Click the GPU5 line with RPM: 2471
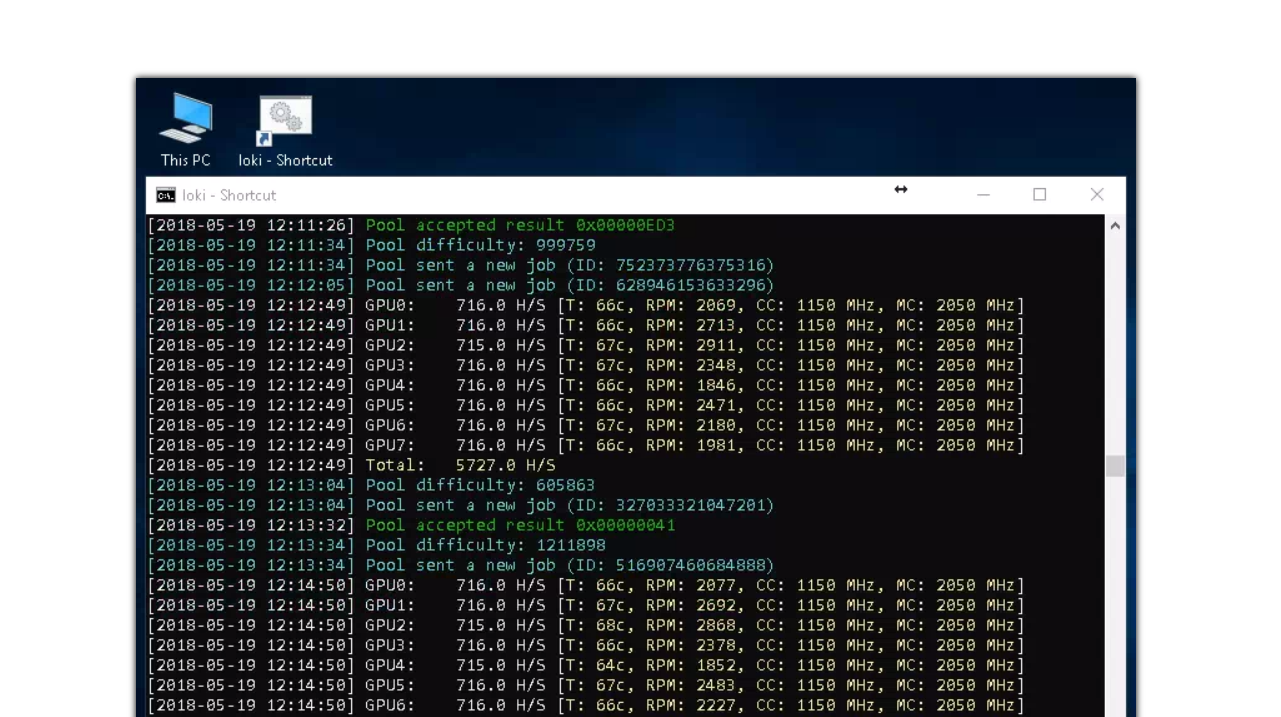The width and height of the screenshot is (1281, 717). point(587,405)
